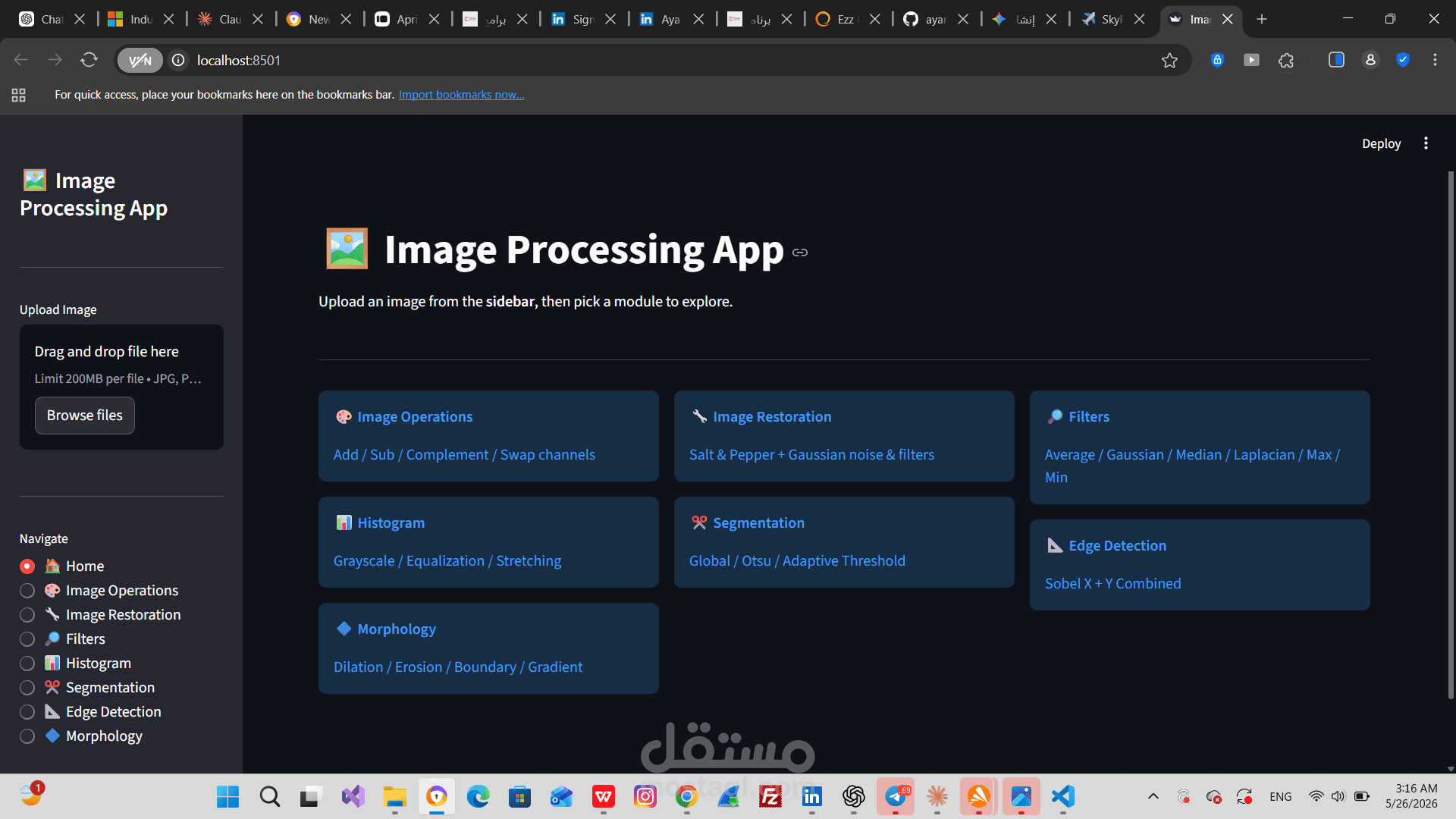Open Microsoft Edge from the taskbar
Screen dimensions: 1456x819
[478, 796]
